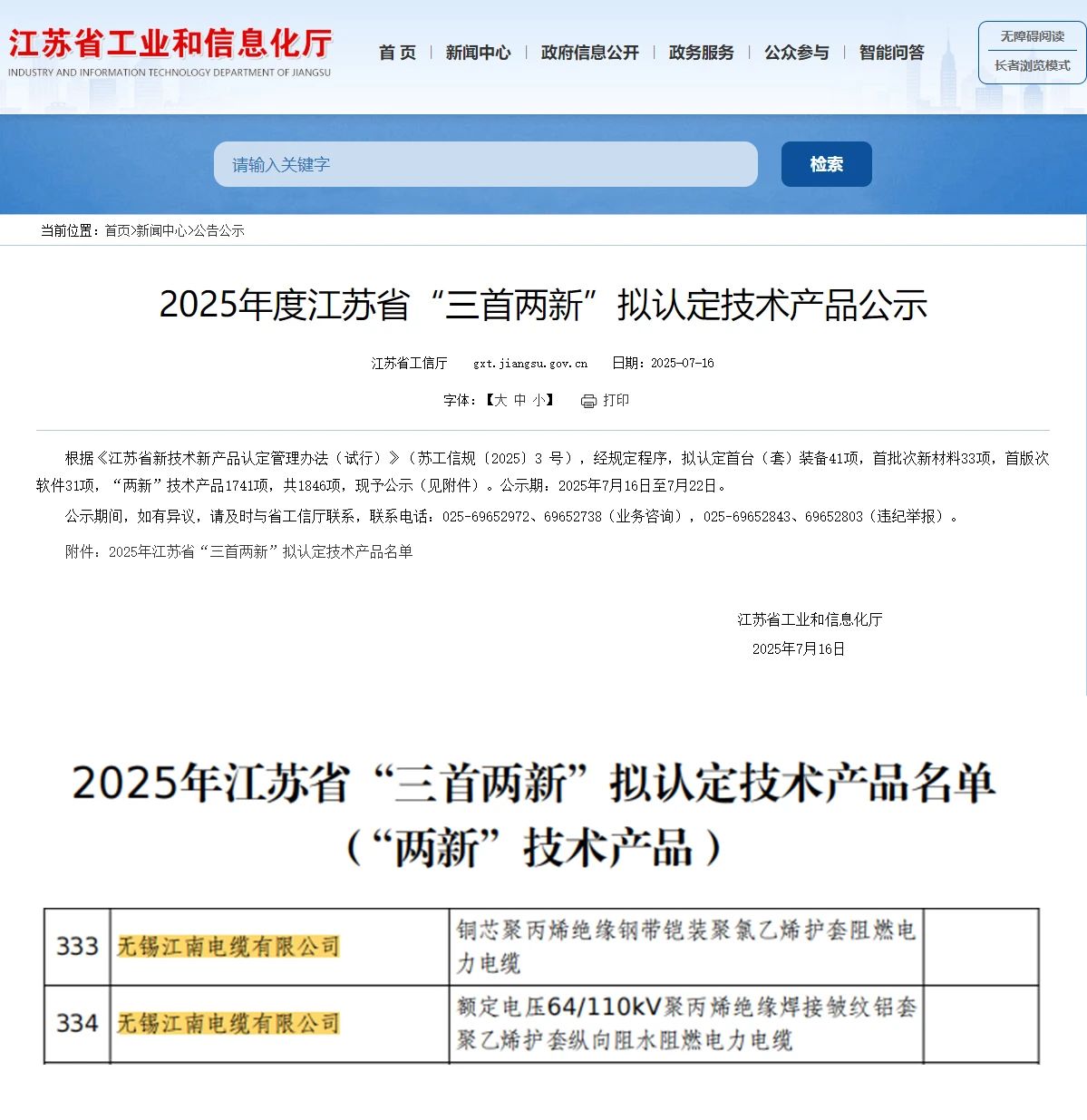
Task: Open the 公众参与 navigation item
Action: pos(796,53)
